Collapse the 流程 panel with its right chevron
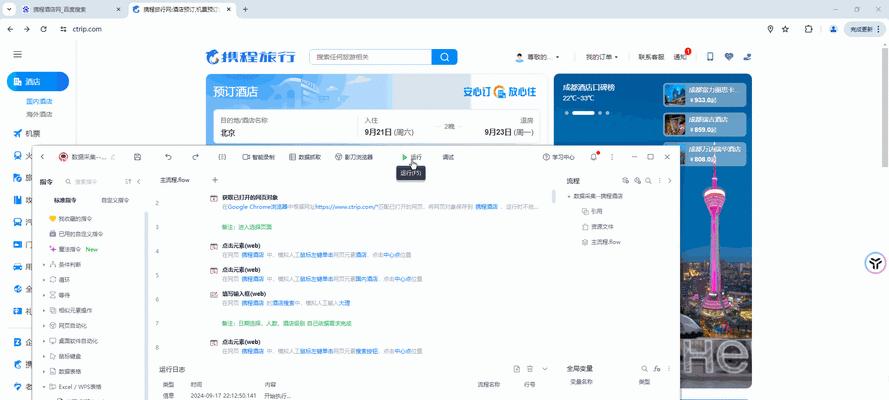This screenshot has width=889, height=400. pos(670,181)
